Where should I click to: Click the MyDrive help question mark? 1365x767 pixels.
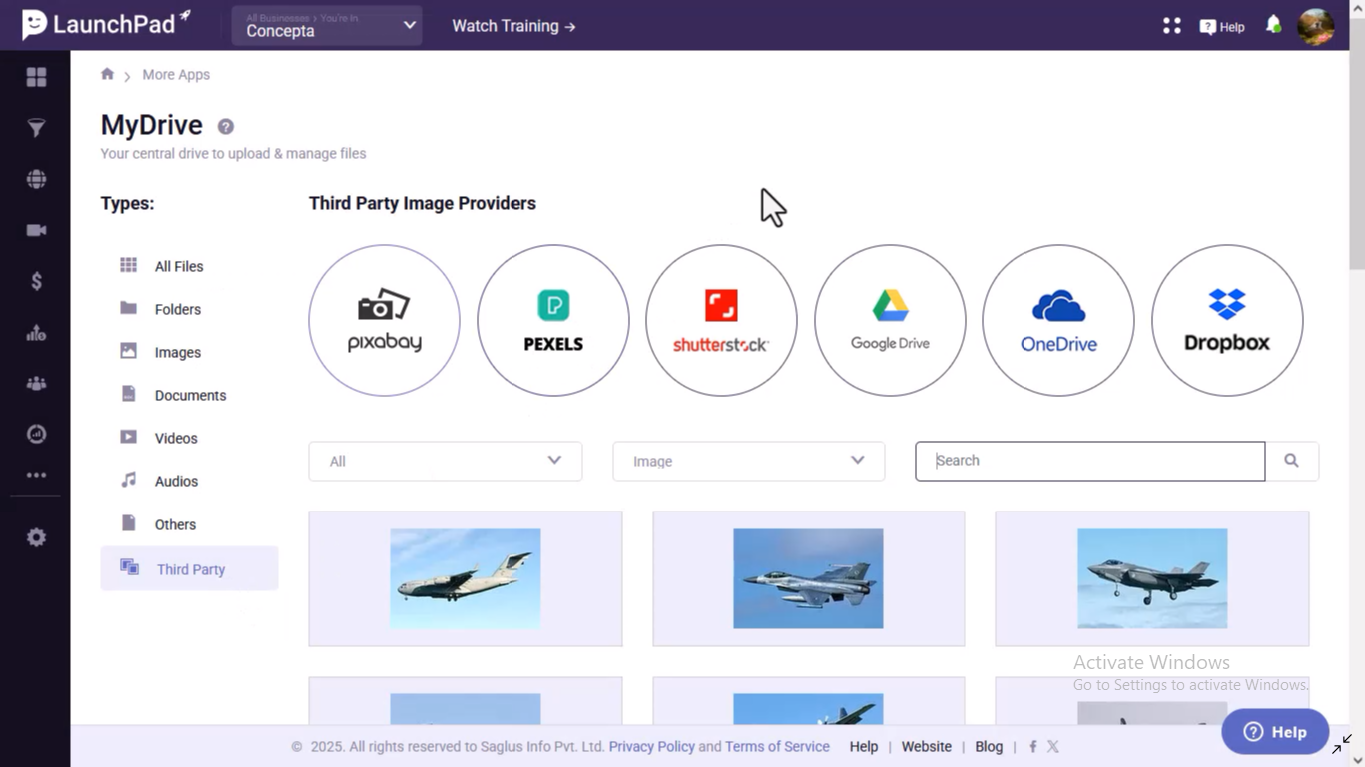(x=226, y=127)
